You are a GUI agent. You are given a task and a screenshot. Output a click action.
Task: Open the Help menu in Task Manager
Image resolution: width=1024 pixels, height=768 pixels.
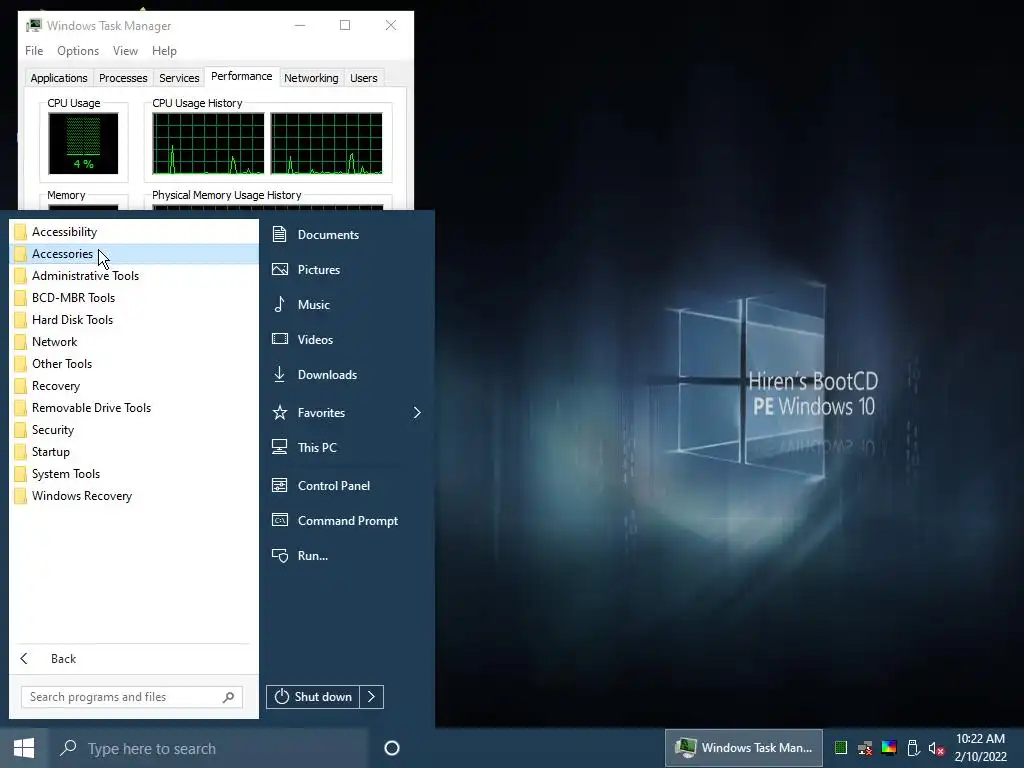tap(164, 51)
